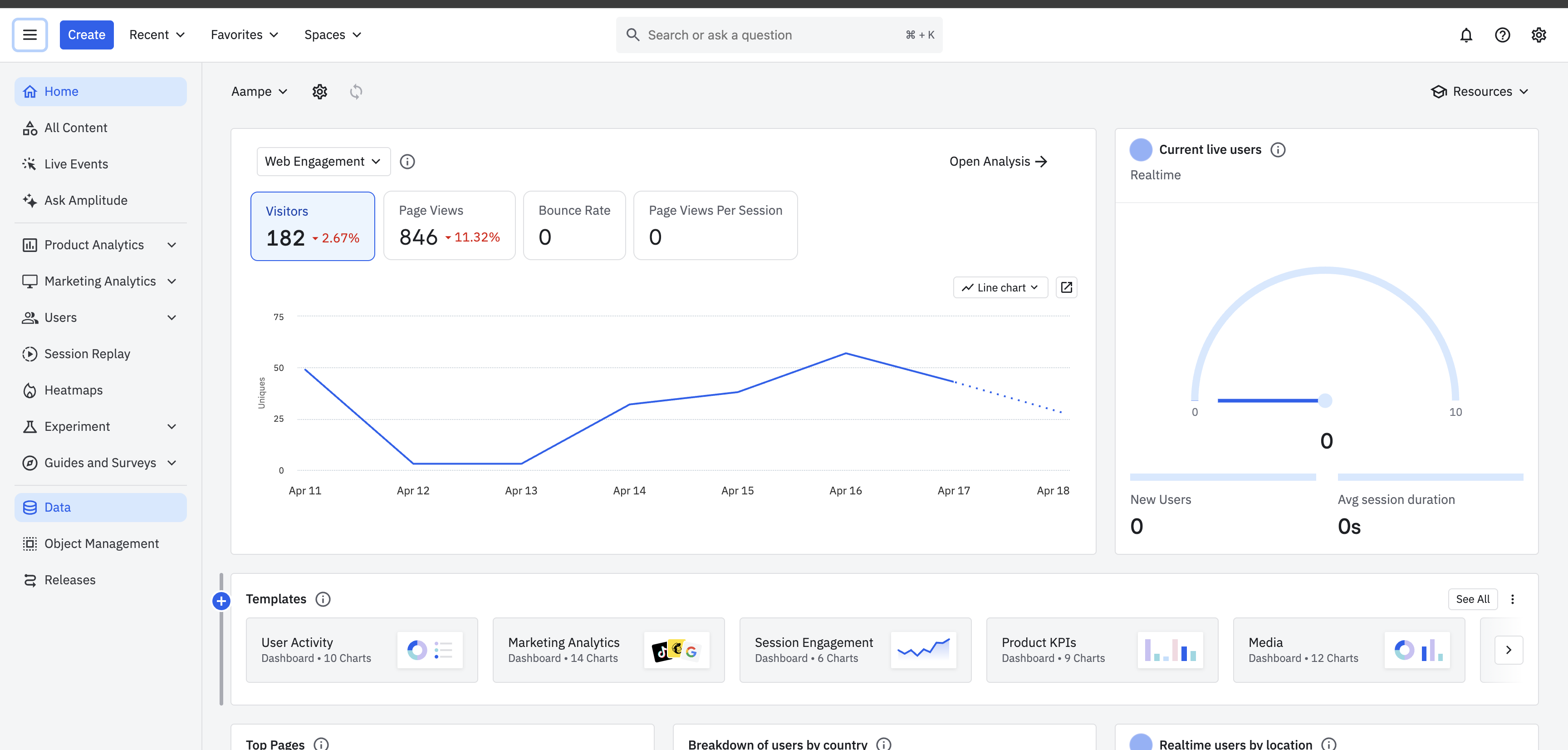
Task: Click Web Engagement info icon
Action: (x=407, y=162)
